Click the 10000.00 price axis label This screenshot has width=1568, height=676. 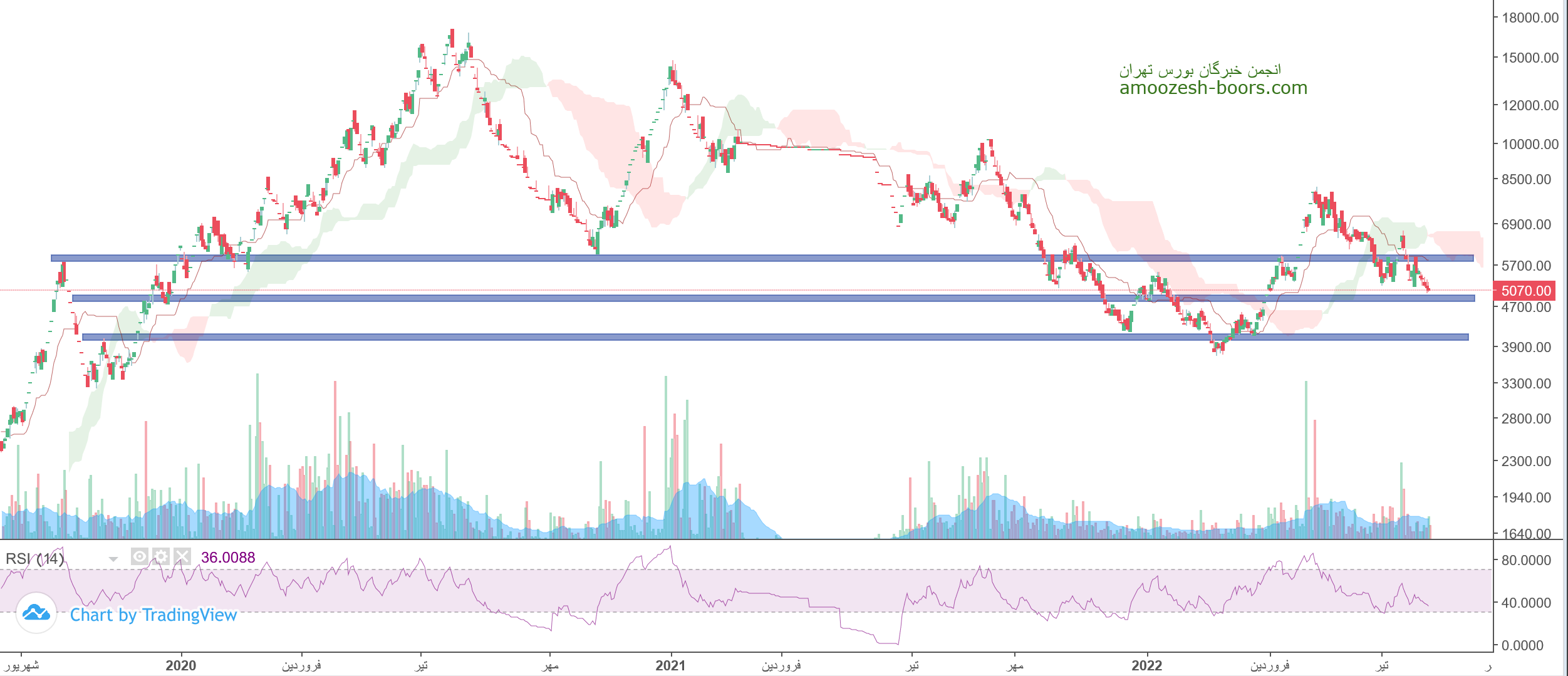1530,144
